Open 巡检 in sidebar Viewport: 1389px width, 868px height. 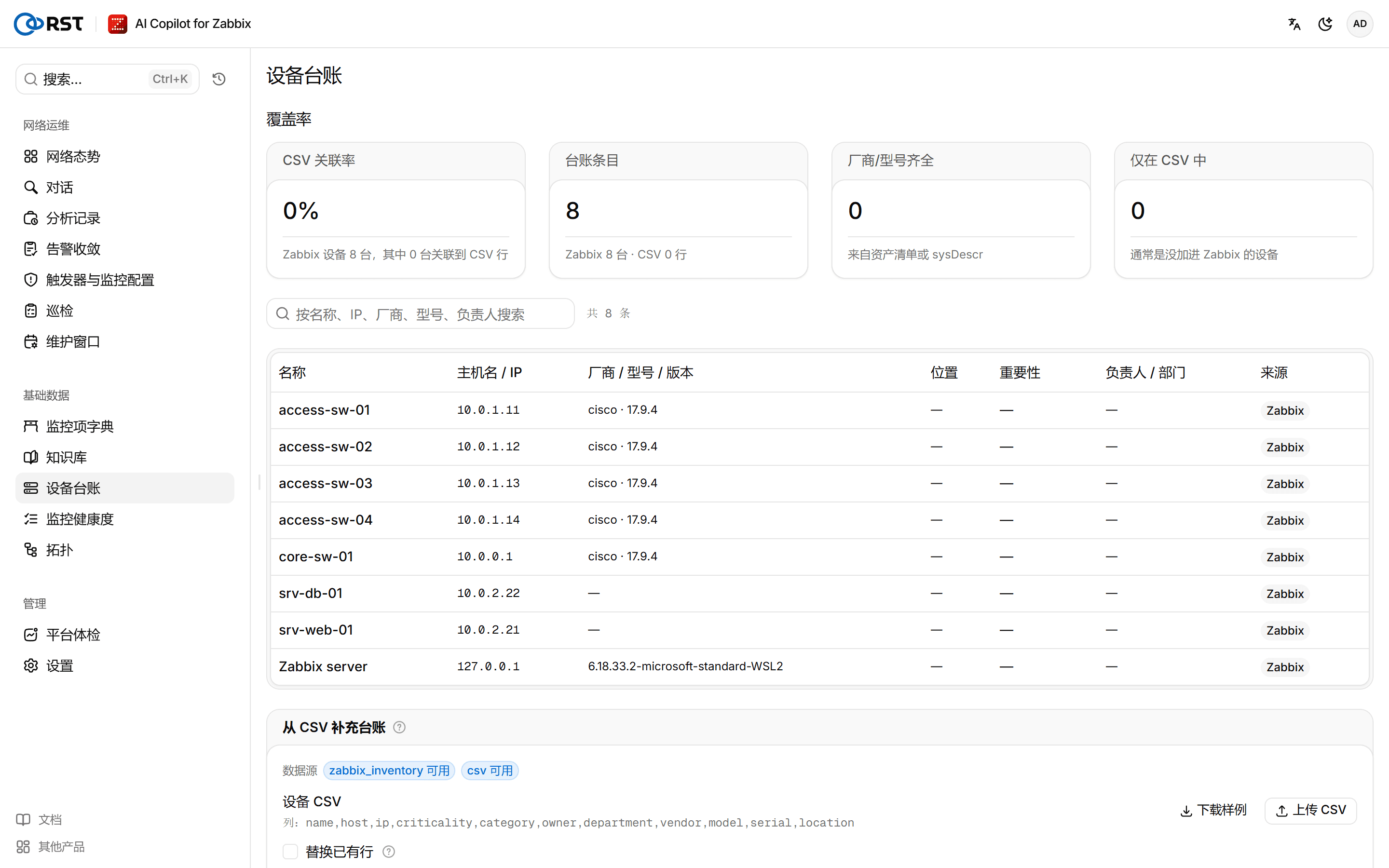click(x=124, y=311)
